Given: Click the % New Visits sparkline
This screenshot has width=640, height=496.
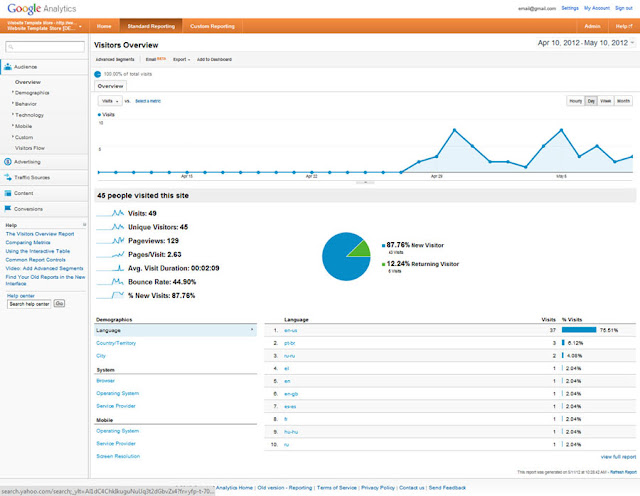Looking at the screenshot, I should coord(111,296).
